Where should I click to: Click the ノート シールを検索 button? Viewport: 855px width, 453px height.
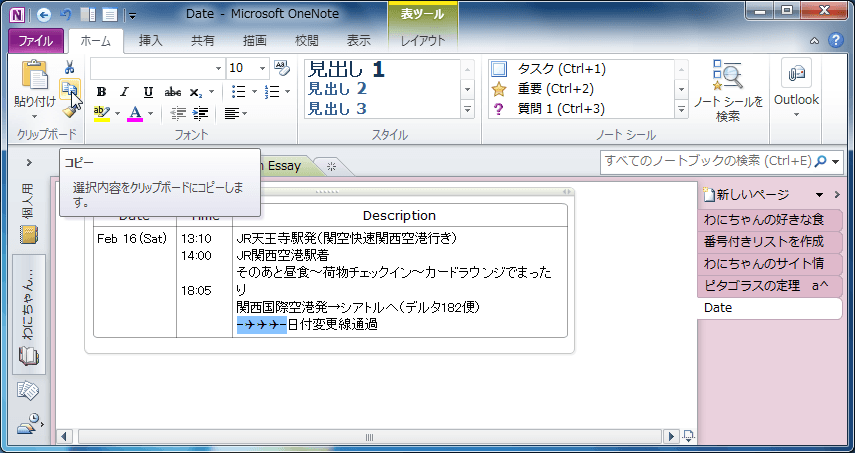[x=727, y=91]
